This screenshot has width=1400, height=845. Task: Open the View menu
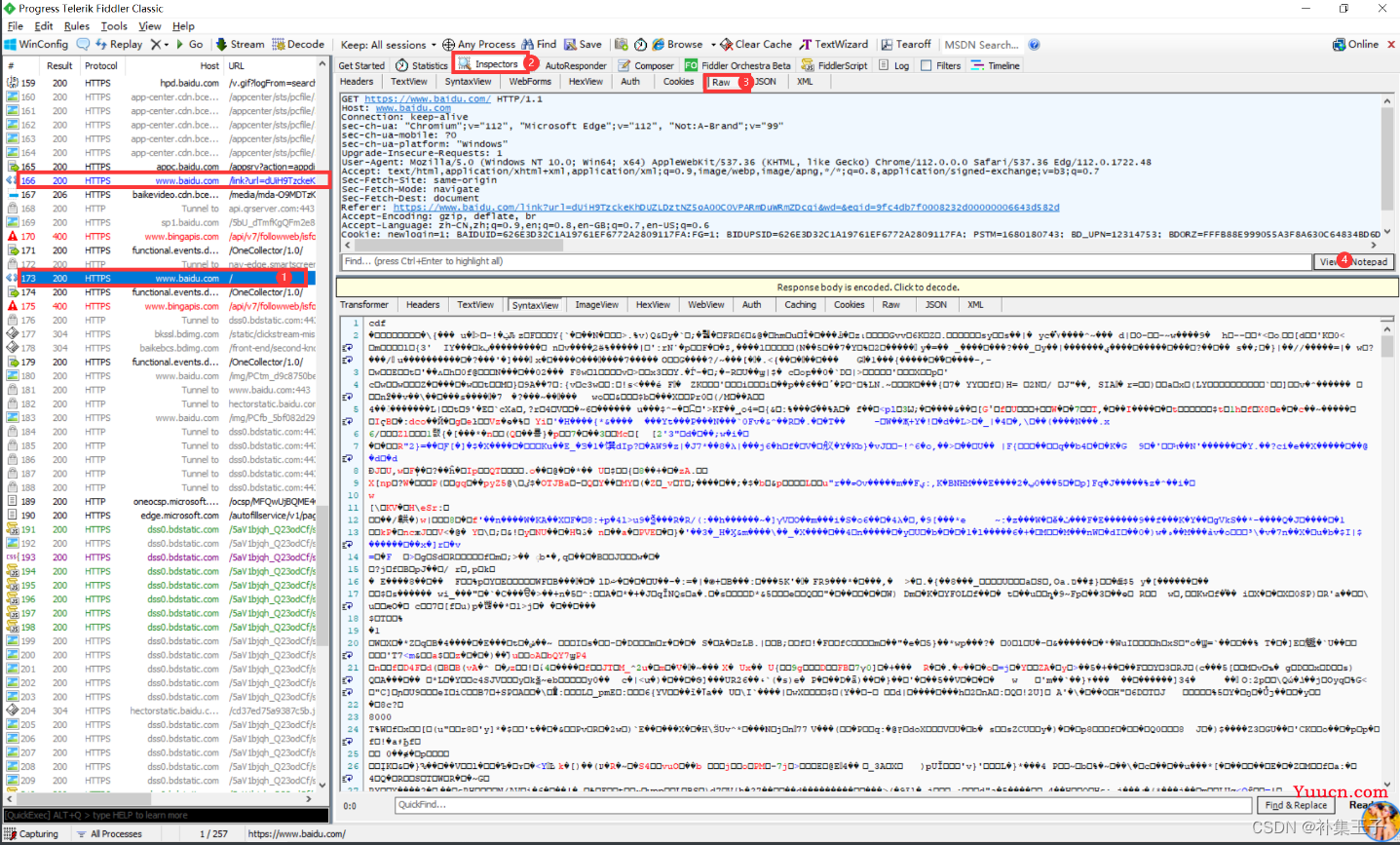click(x=150, y=26)
